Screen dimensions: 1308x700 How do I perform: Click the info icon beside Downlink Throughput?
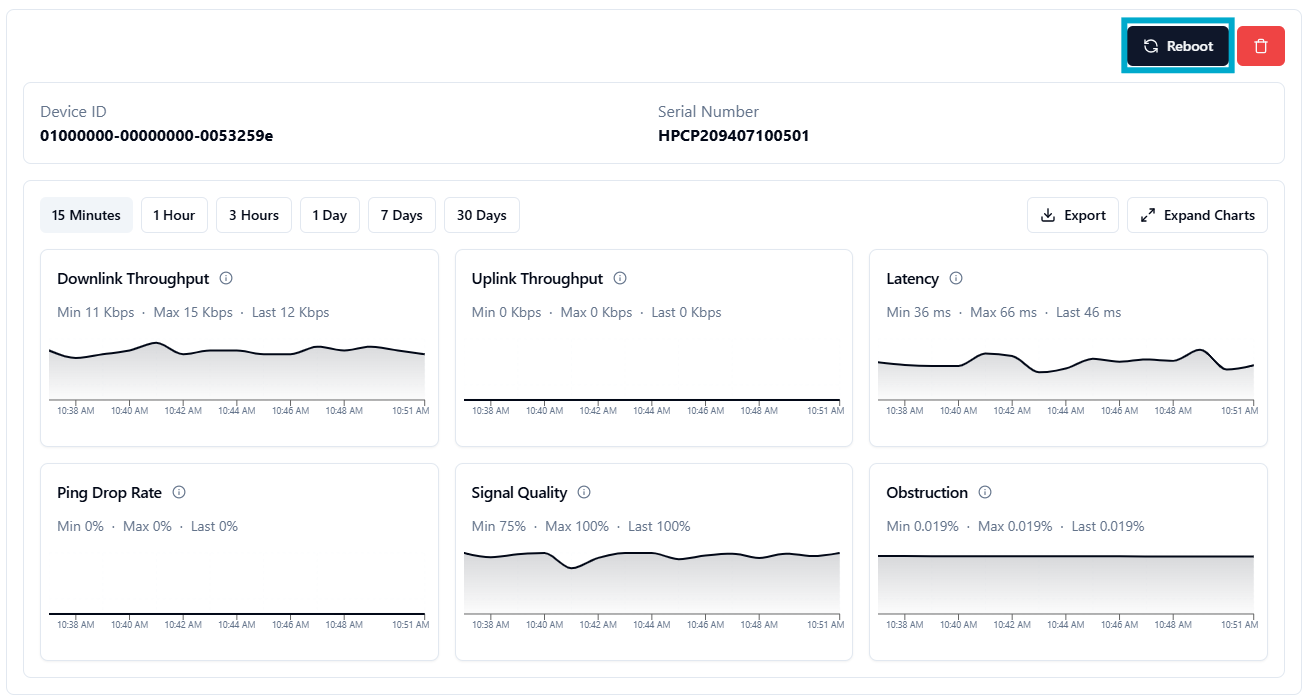click(226, 278)
